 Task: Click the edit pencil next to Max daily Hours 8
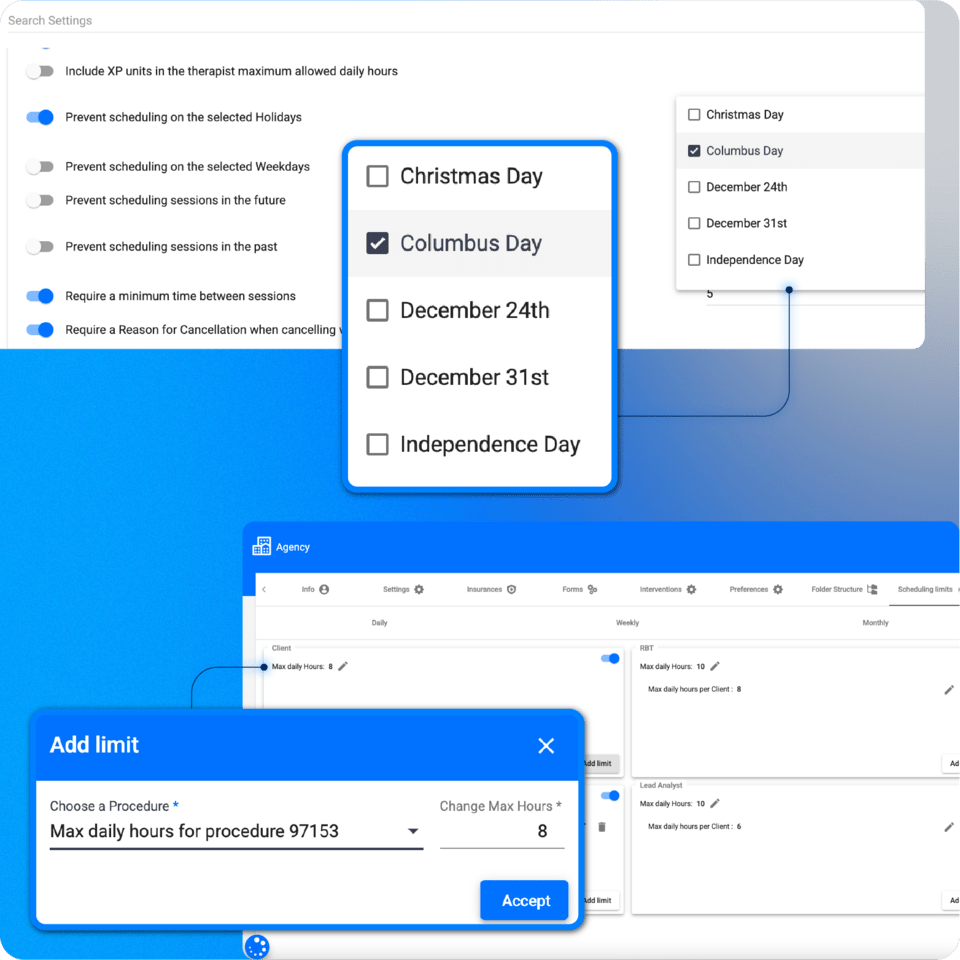[345, 667]
